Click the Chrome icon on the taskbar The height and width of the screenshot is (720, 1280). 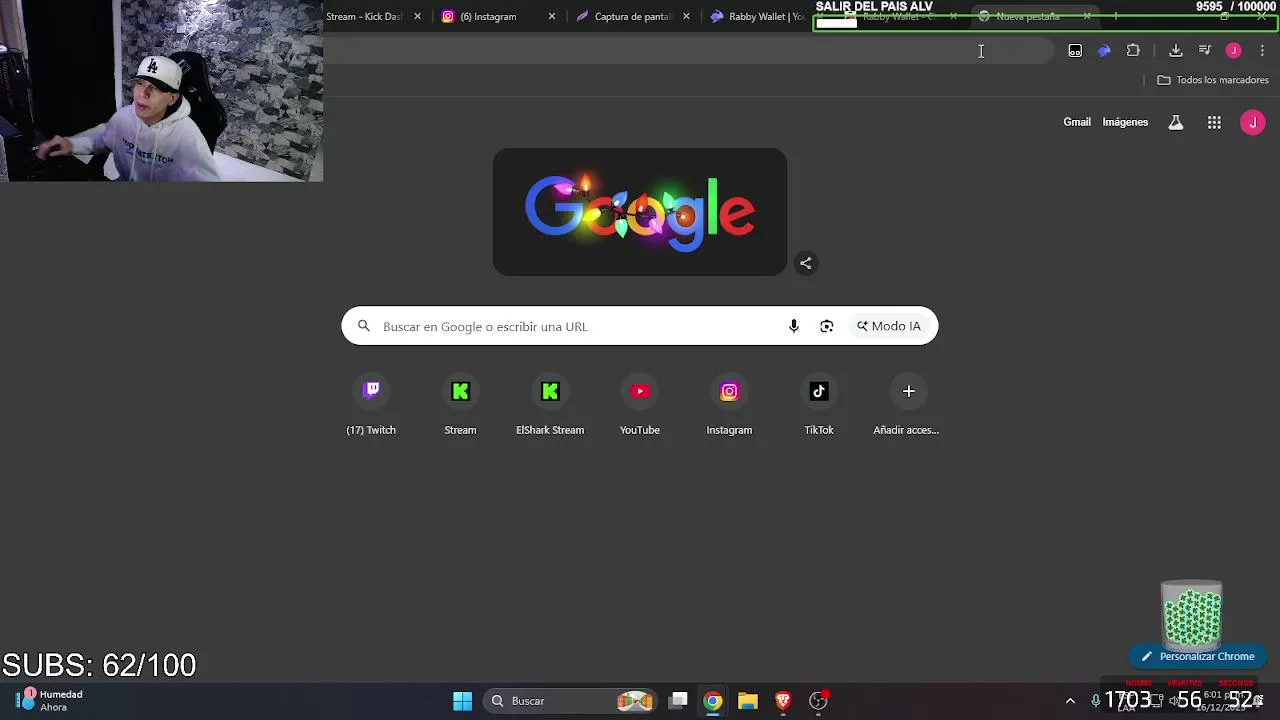coord(713,701)
